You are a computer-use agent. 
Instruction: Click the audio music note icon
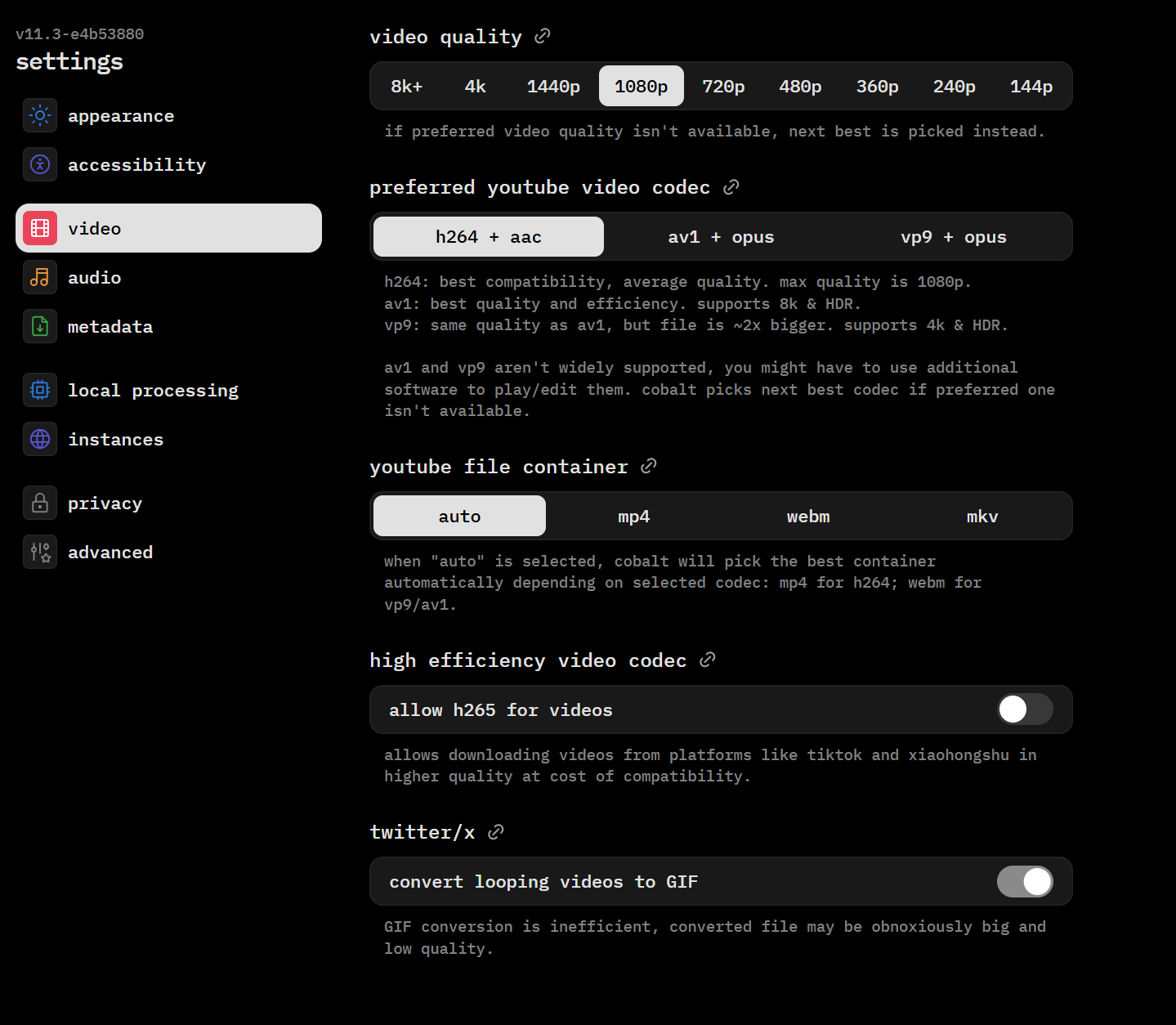(x=40, y=277)
